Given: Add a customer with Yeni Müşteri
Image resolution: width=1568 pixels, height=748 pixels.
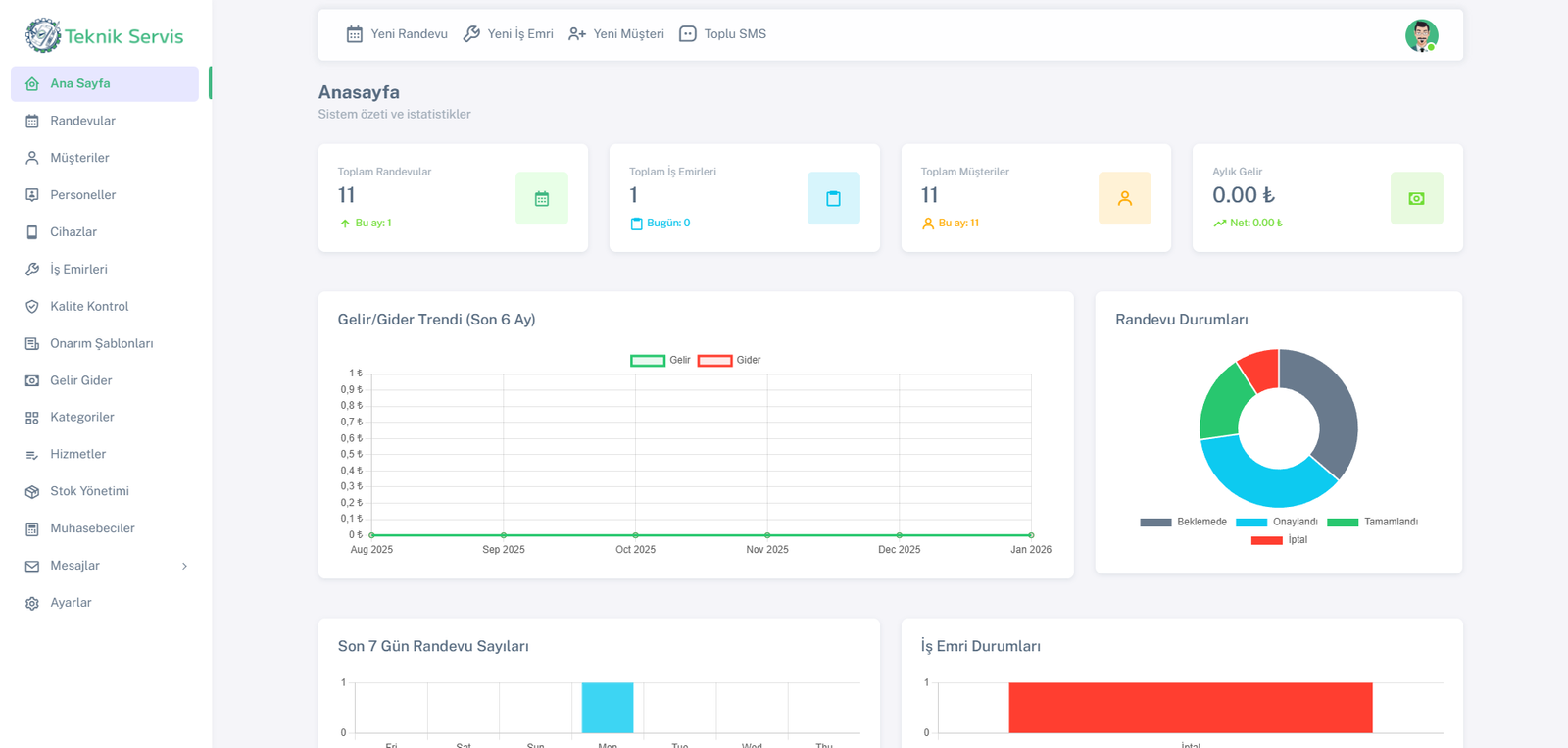Looking at the screenshot, I should click(616, 34).
